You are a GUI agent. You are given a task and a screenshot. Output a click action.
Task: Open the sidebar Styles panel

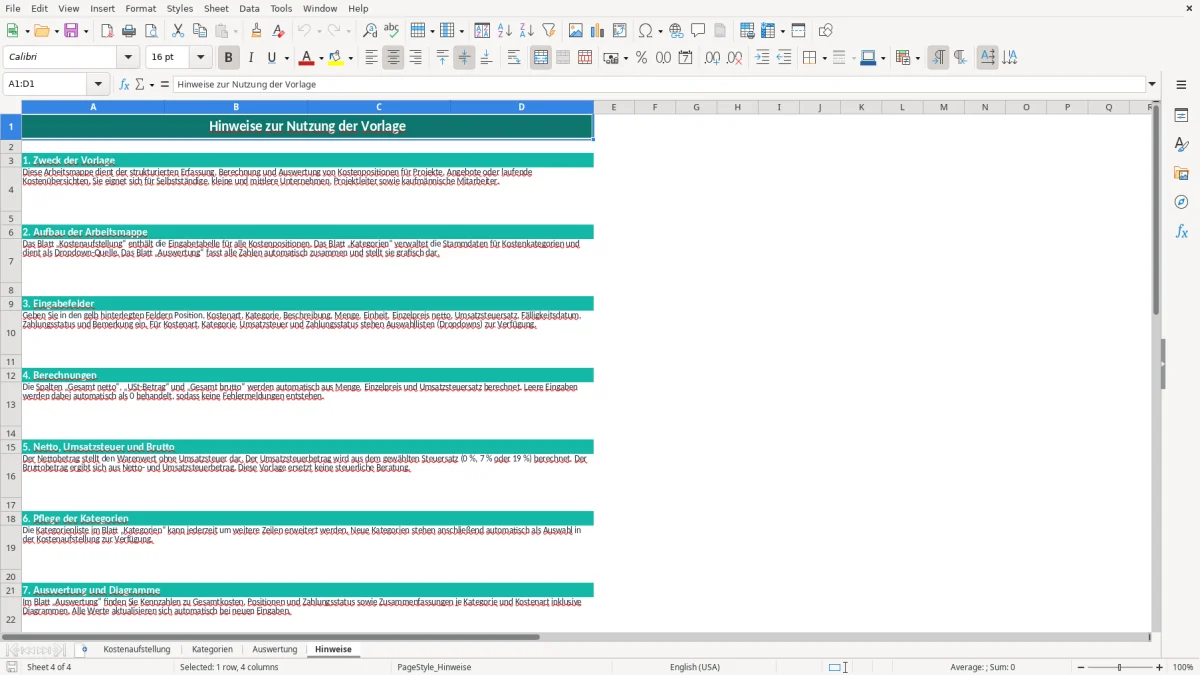1181,144
